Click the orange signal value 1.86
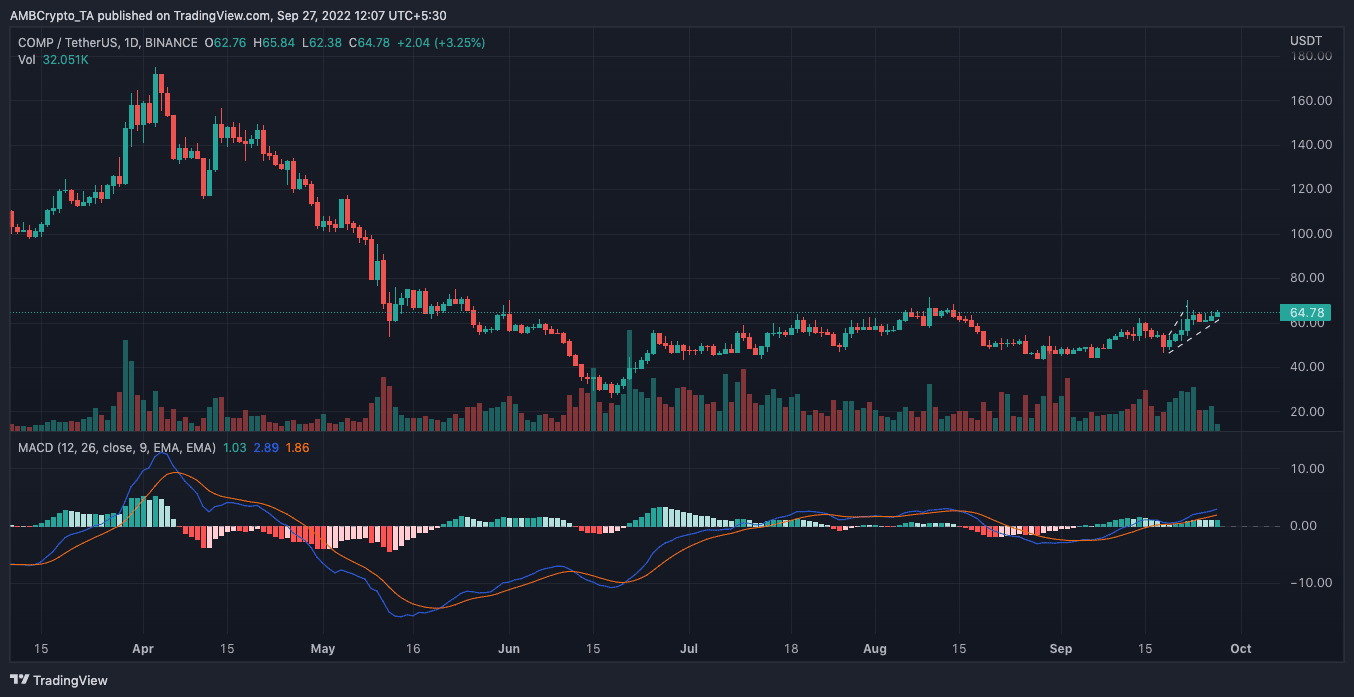The image size is (1354, 697). (297, 447)
